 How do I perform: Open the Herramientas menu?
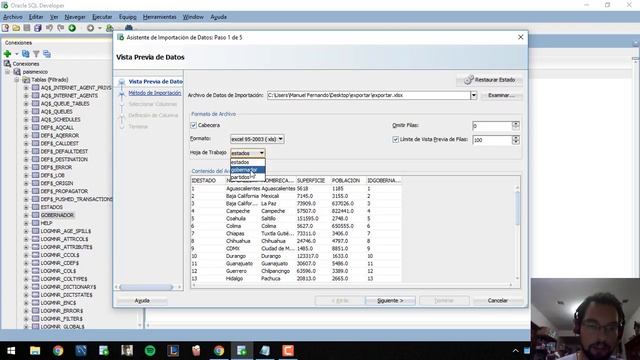pyautogui.click(x=160, y=17)
